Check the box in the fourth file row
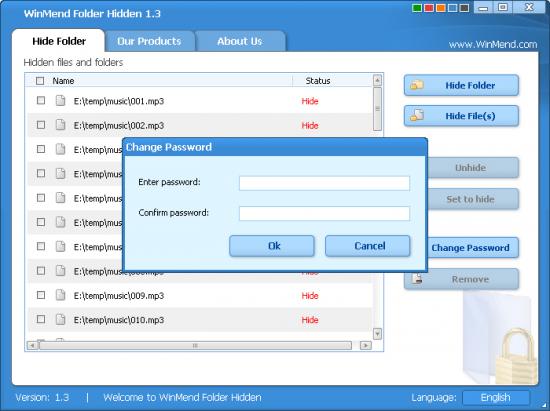550x411 pixels. [x=41, y=173]
